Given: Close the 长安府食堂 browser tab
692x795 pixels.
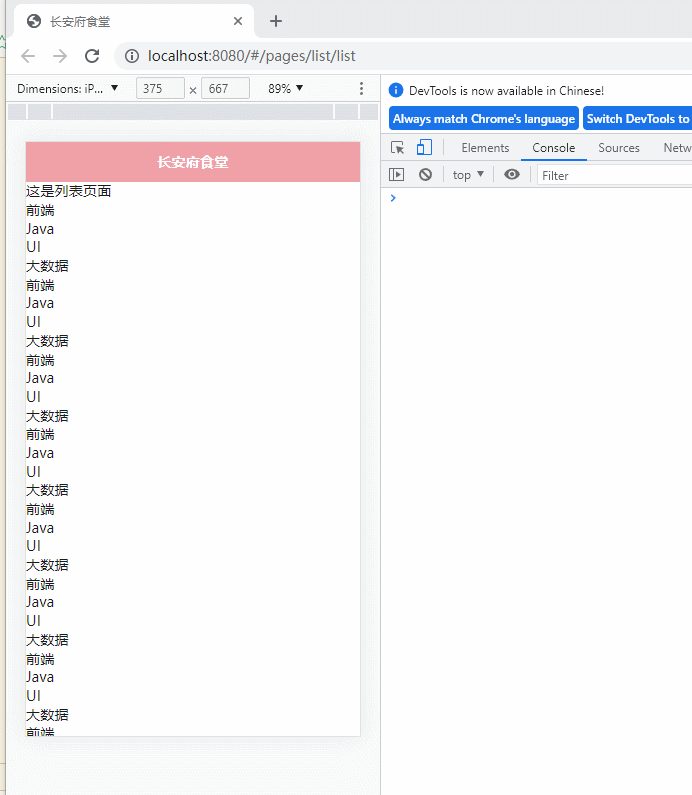Looking at the screenshot, I should pos(238,21).
